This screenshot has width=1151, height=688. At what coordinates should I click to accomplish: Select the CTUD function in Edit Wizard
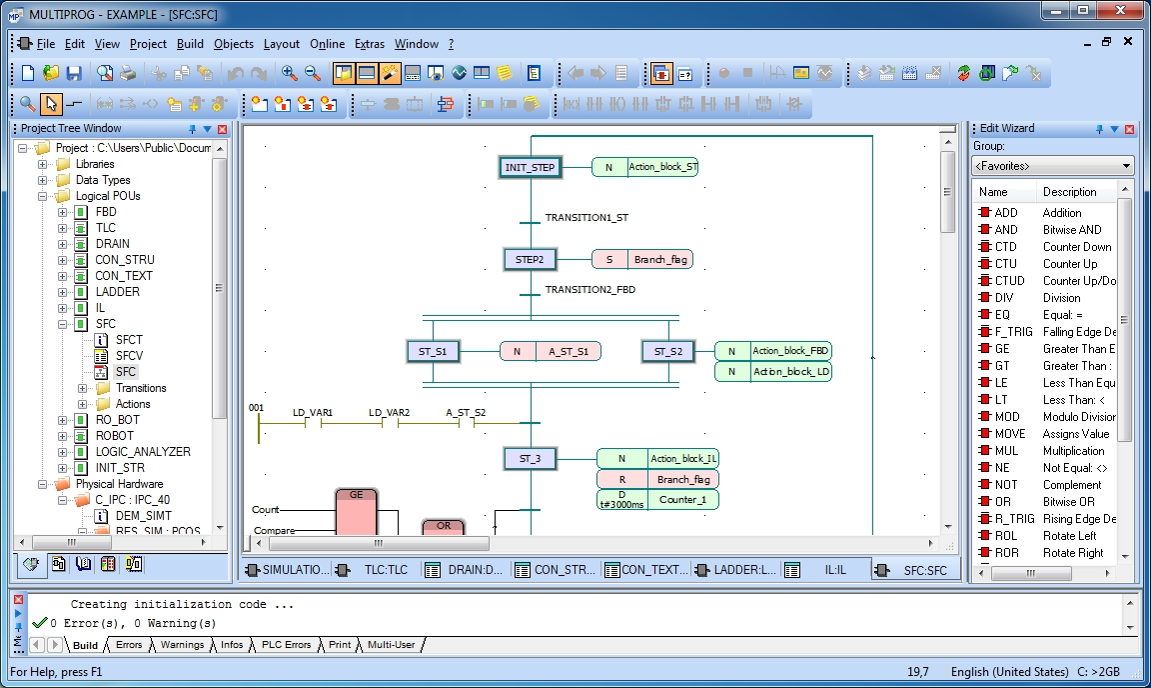pos(1009,280)
